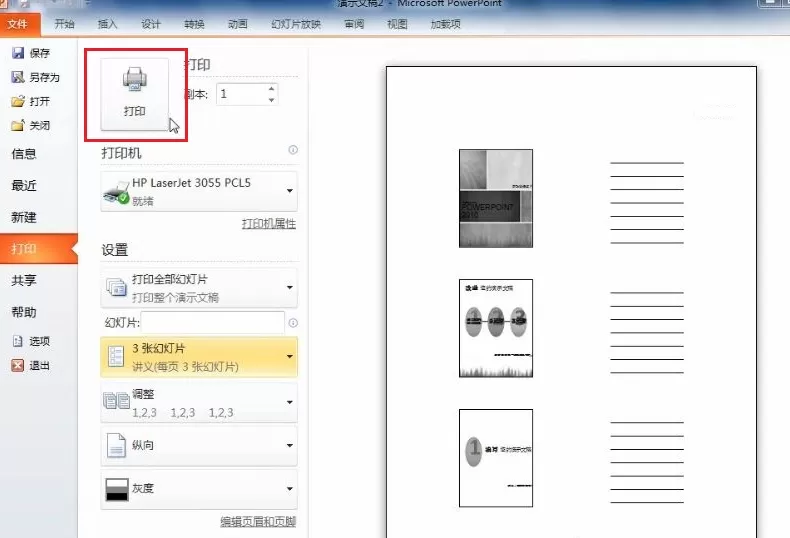This screenshot has height=538, width=790.
Task: Click the File tab in the ribbon
Action: (18, 24)
